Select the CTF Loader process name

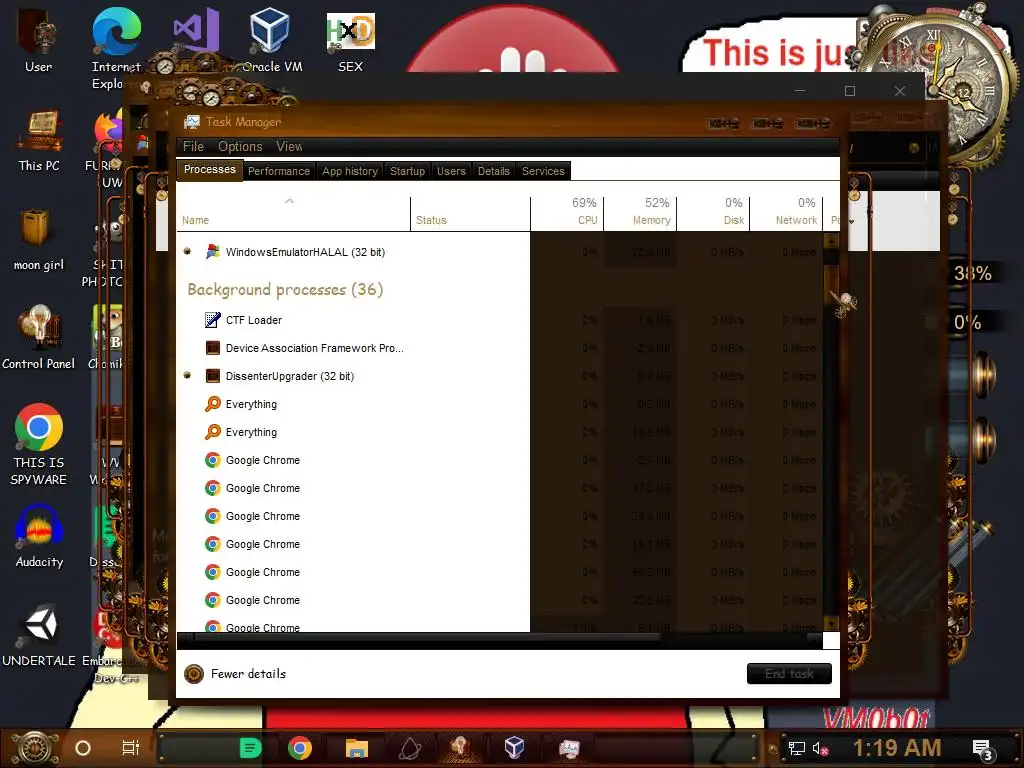(254, 320)
